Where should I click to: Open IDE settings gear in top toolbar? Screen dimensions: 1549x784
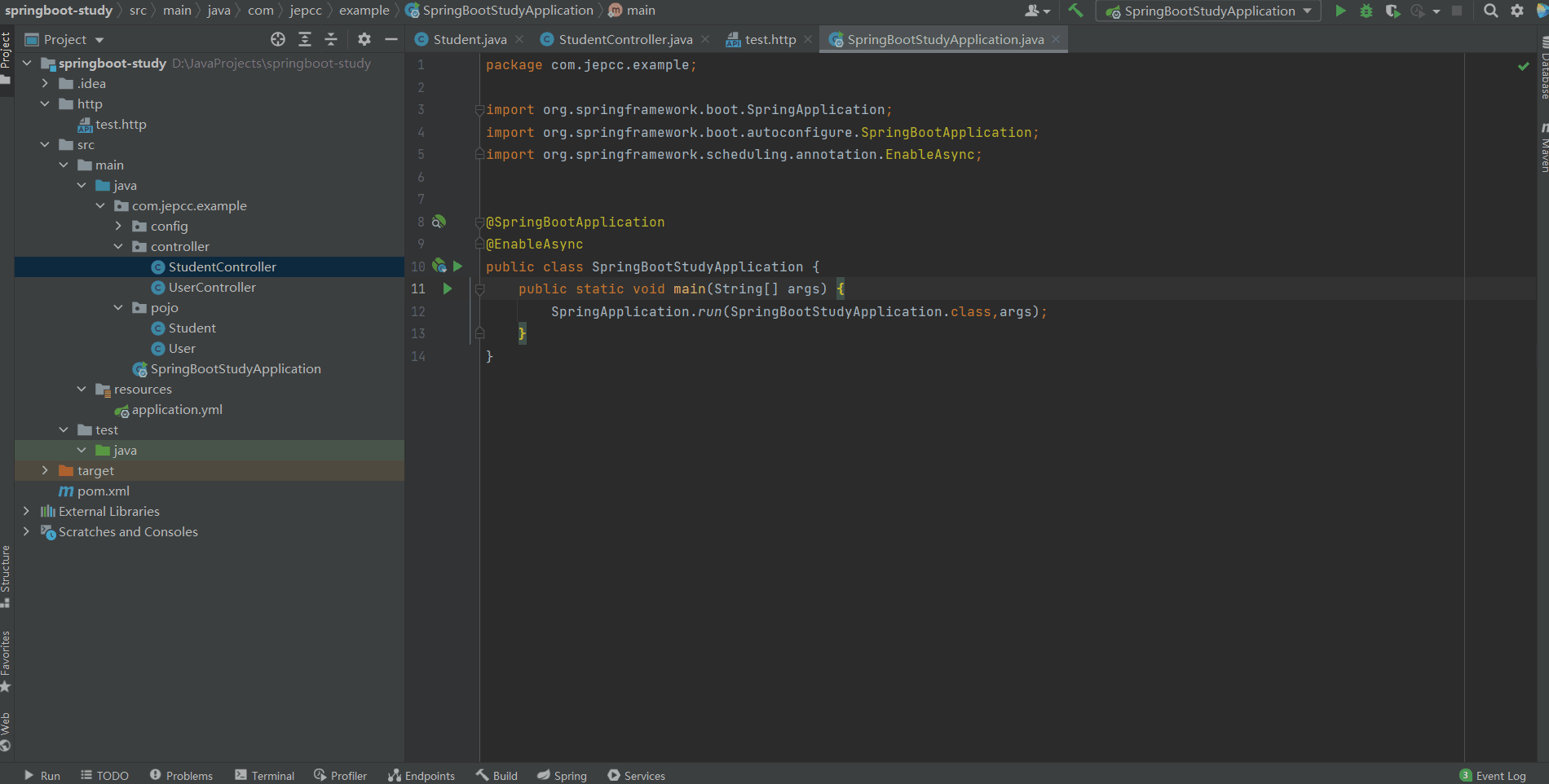(1517, 11)
